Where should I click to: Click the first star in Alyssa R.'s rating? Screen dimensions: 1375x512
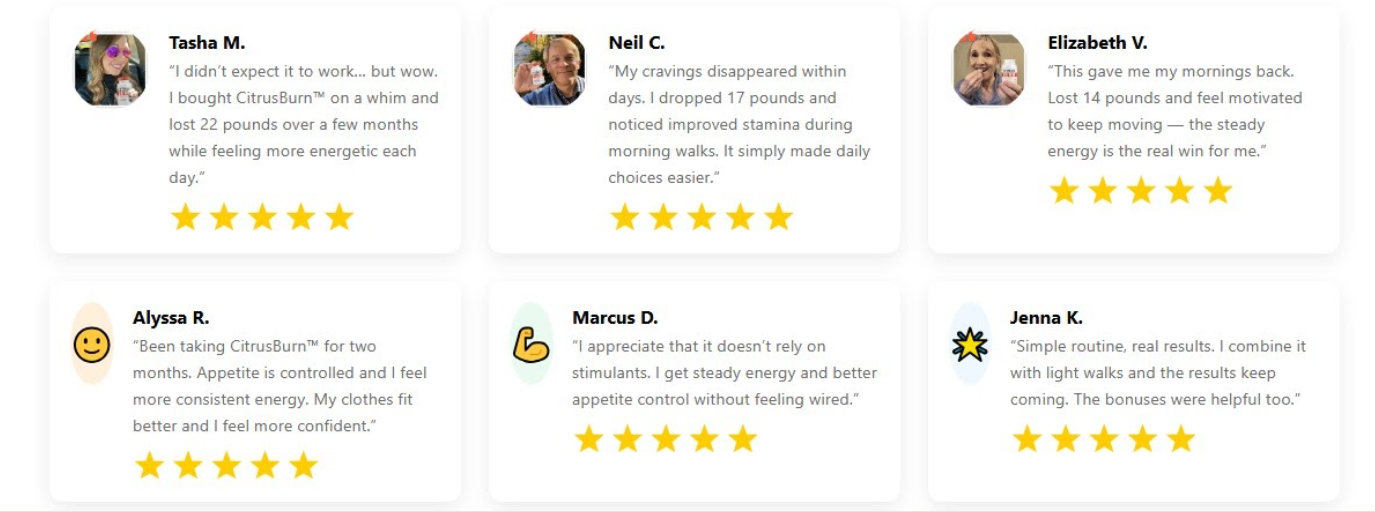click(x=149, y=465)
